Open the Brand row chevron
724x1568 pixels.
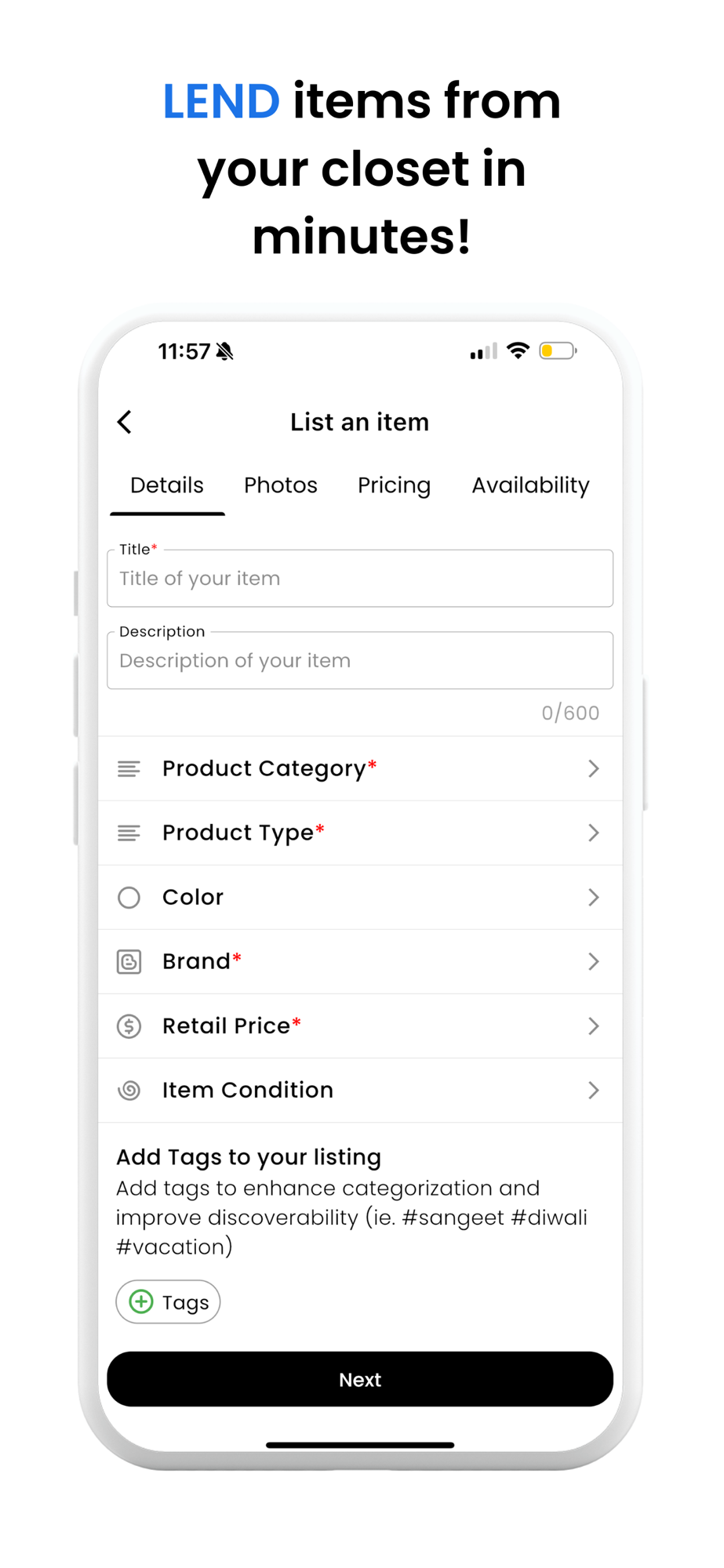tap(593, 962)
